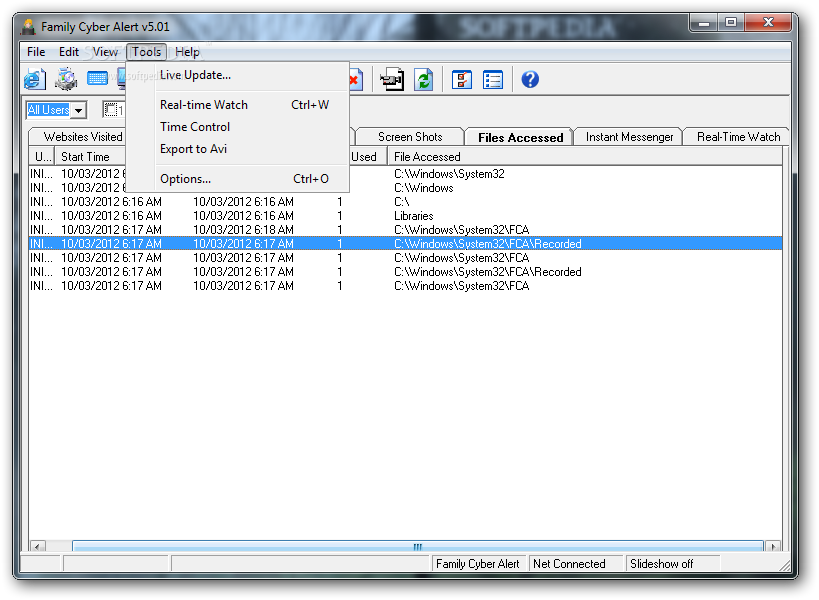Click the Family Cyber Alert title bar icon
The width and height of the screenshot is (819, 600).
pyautogui.click(x=28, y=27)
